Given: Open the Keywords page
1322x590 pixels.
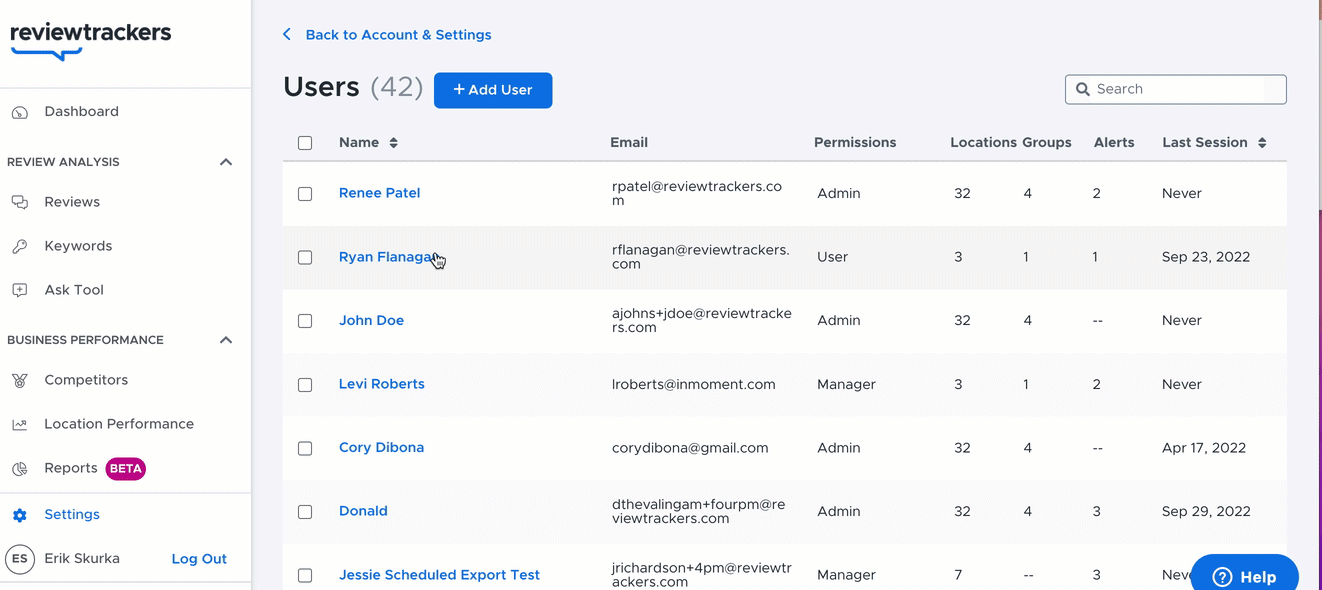Looking at the screenshot, I should click(78, 246).
